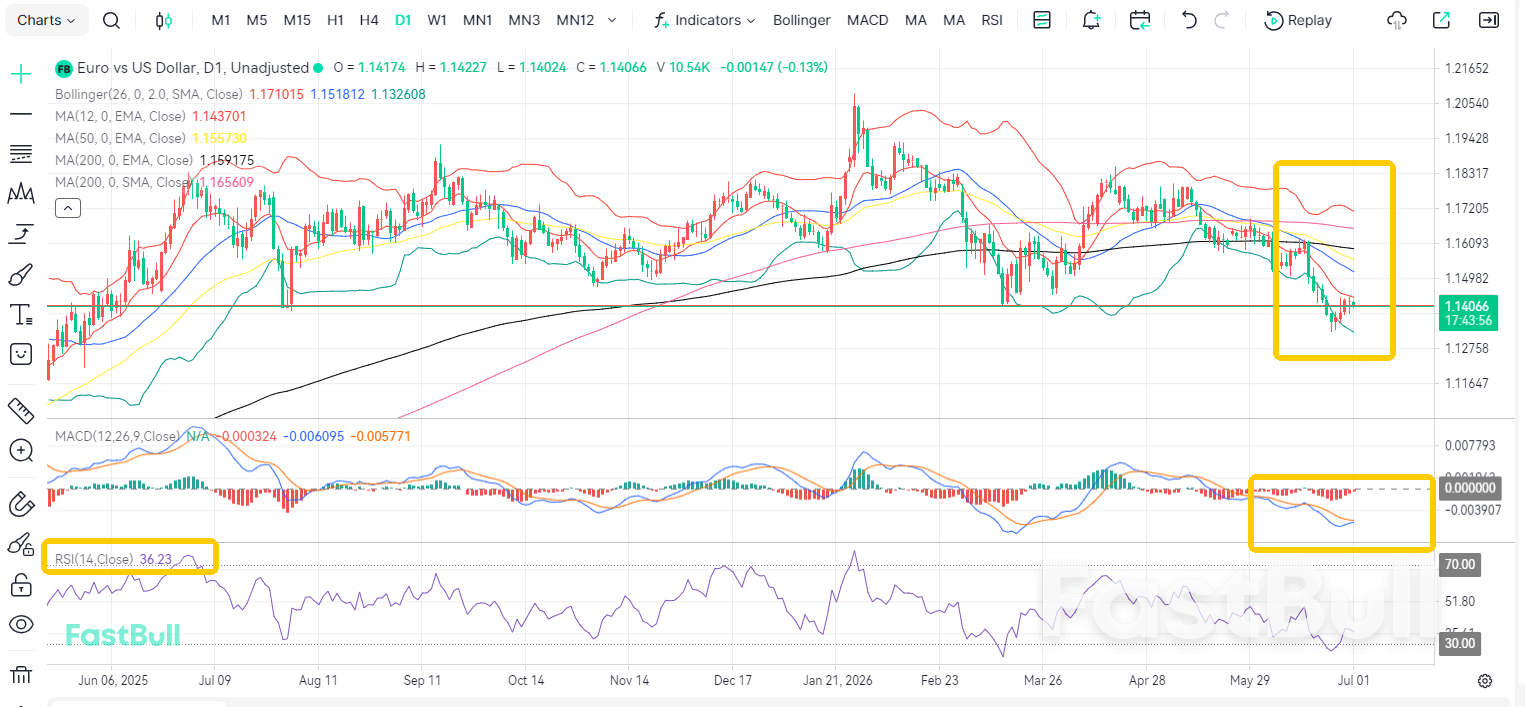Collapse the right side panel arrow icon

pos(1489,20)
